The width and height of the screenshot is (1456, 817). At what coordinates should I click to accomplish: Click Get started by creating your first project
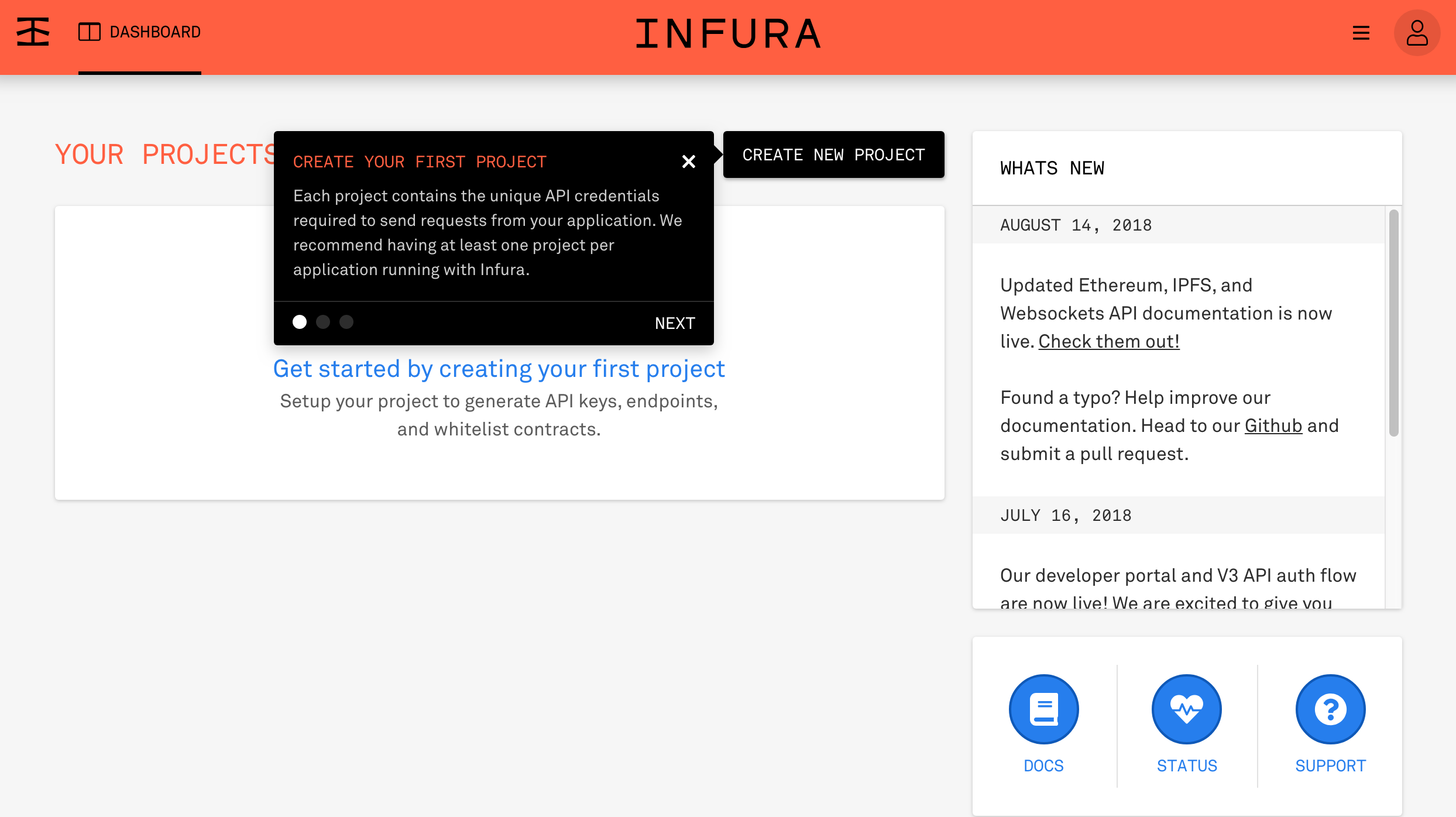click(499, 369)
